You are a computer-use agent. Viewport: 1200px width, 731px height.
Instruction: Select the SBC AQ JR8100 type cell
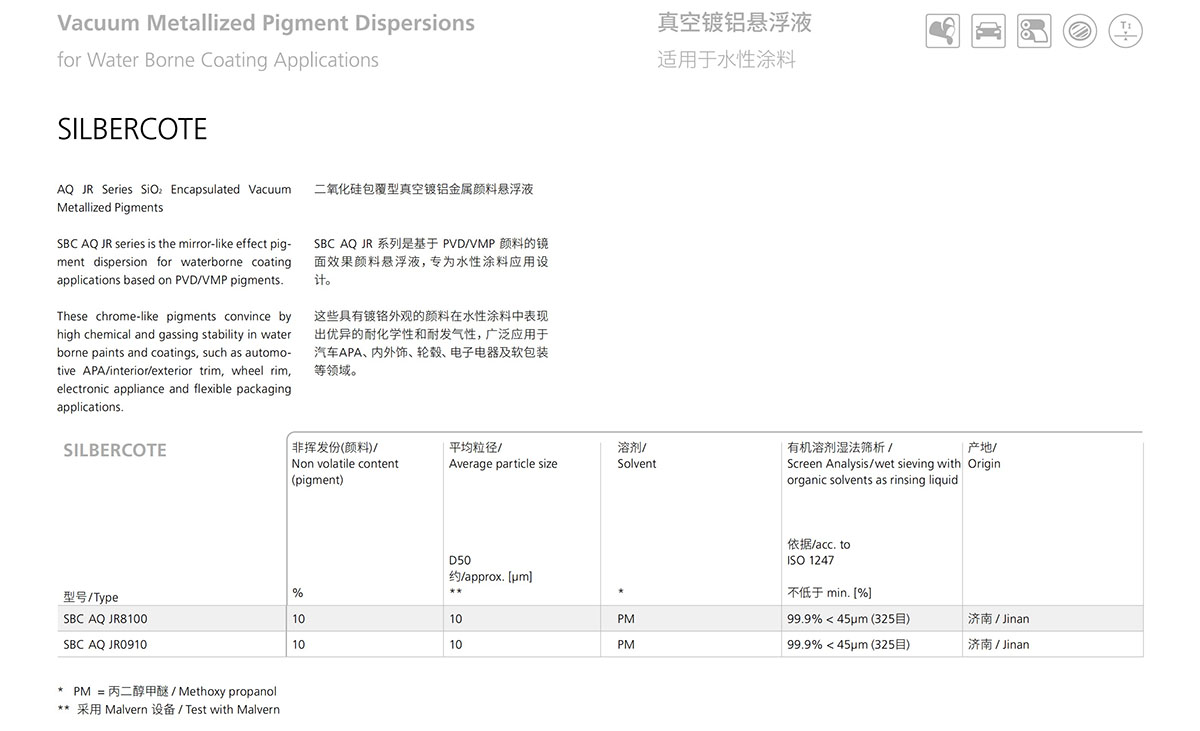(x=105, y=619)
